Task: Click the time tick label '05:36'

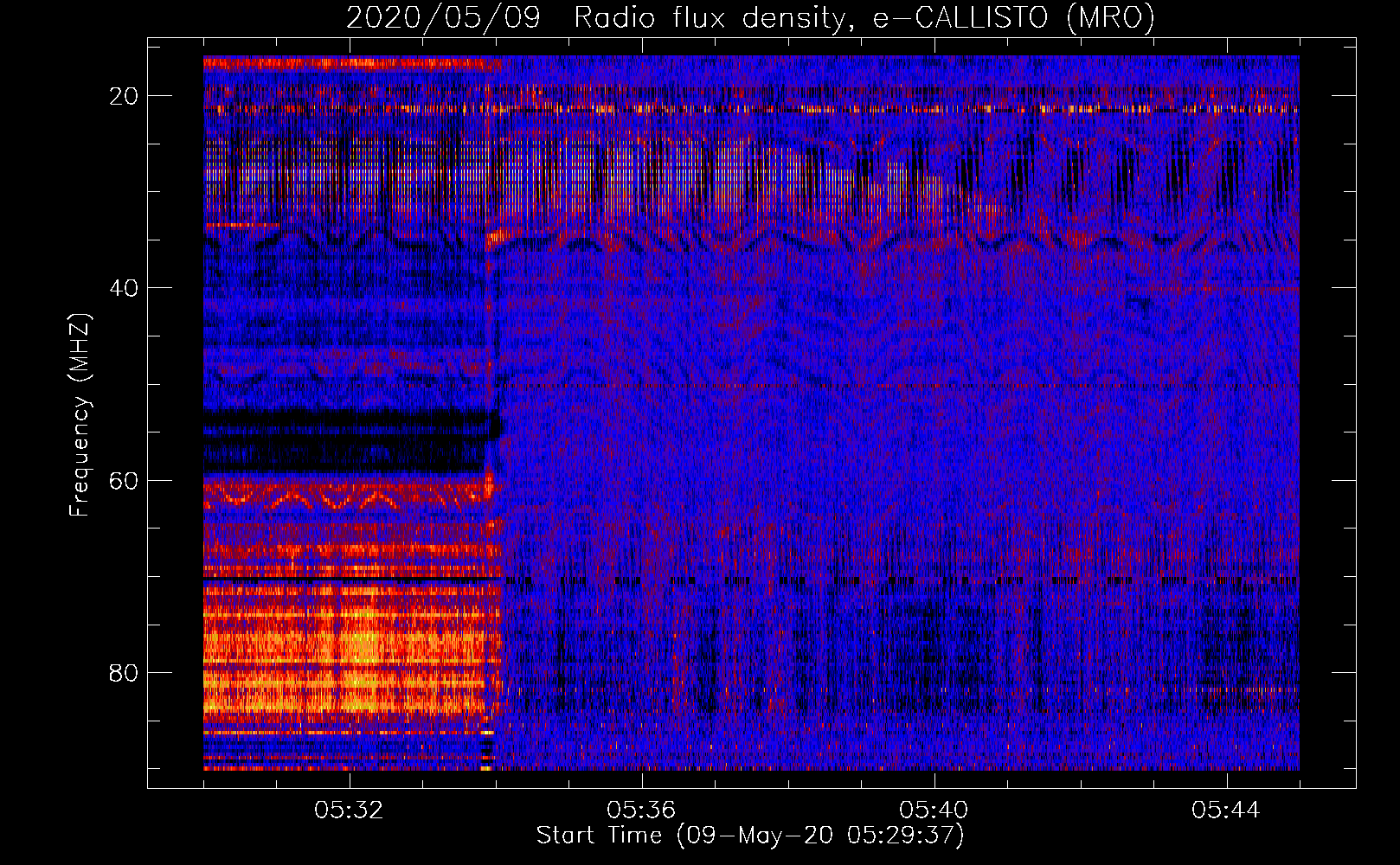Action: tap(641, 811)
